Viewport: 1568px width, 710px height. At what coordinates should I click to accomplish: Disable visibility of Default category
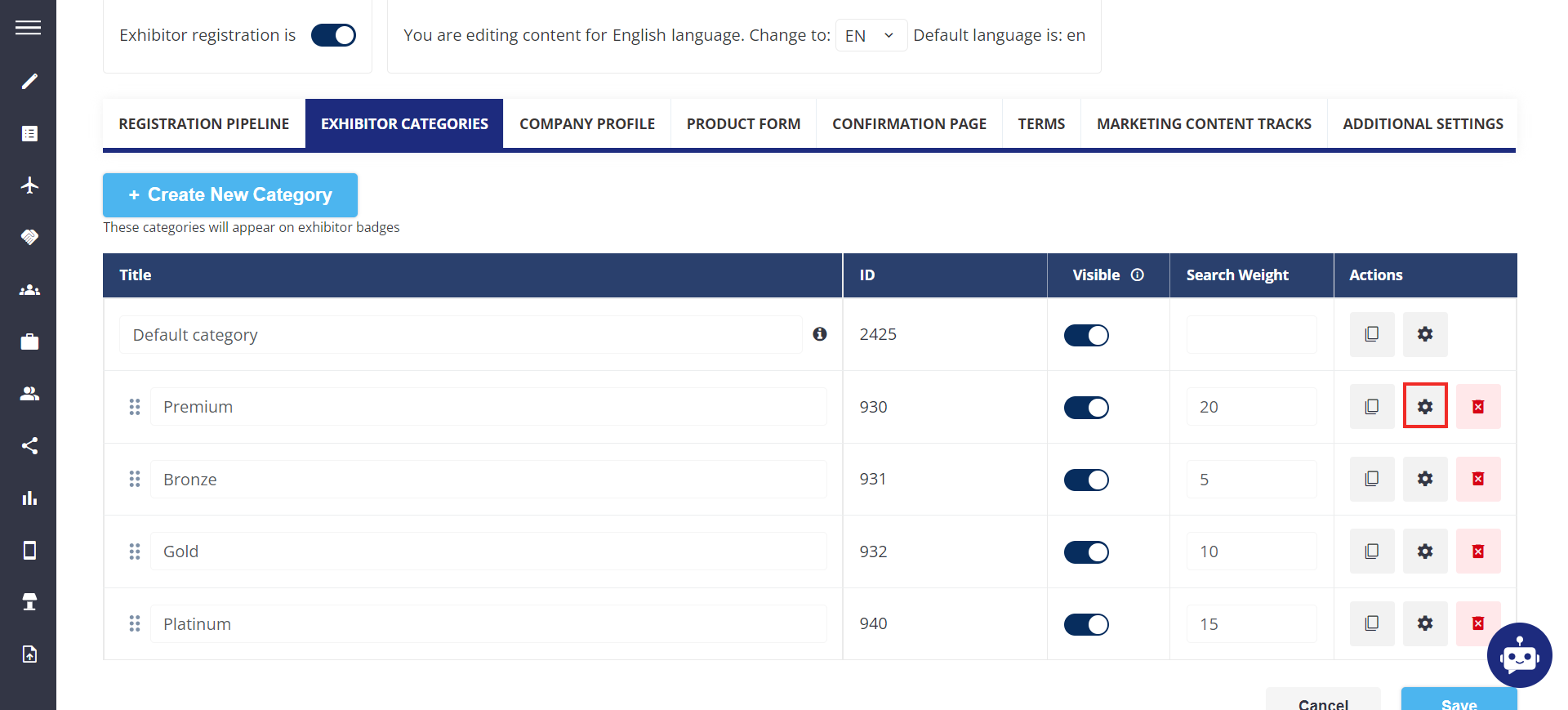(x=1086, y=335)
